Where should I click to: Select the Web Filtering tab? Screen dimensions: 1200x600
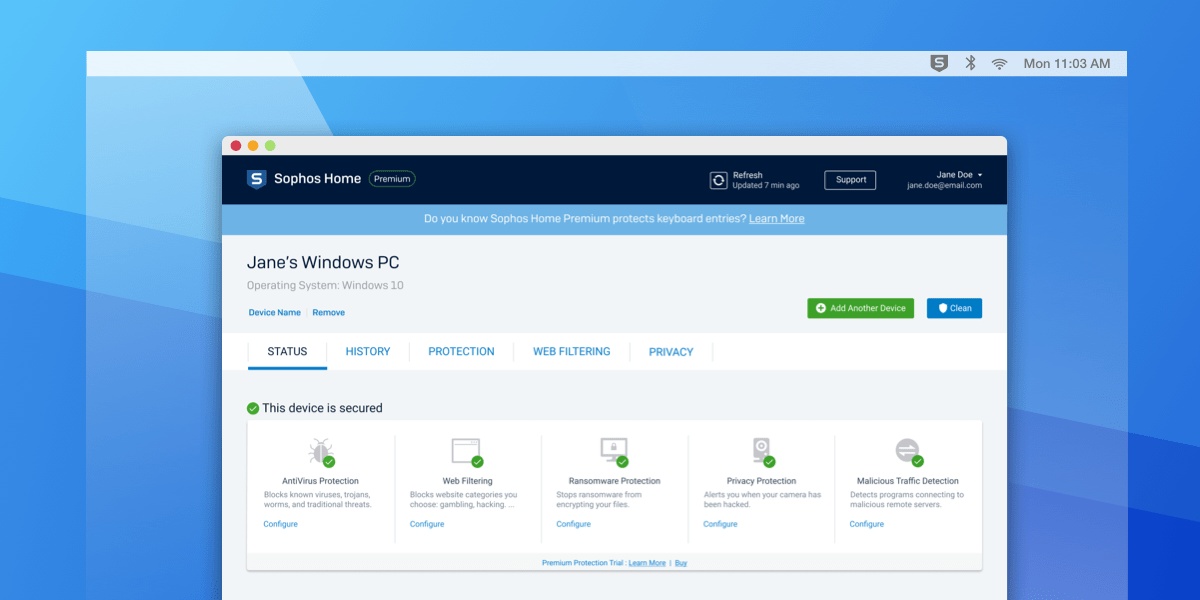pos(571,352)
